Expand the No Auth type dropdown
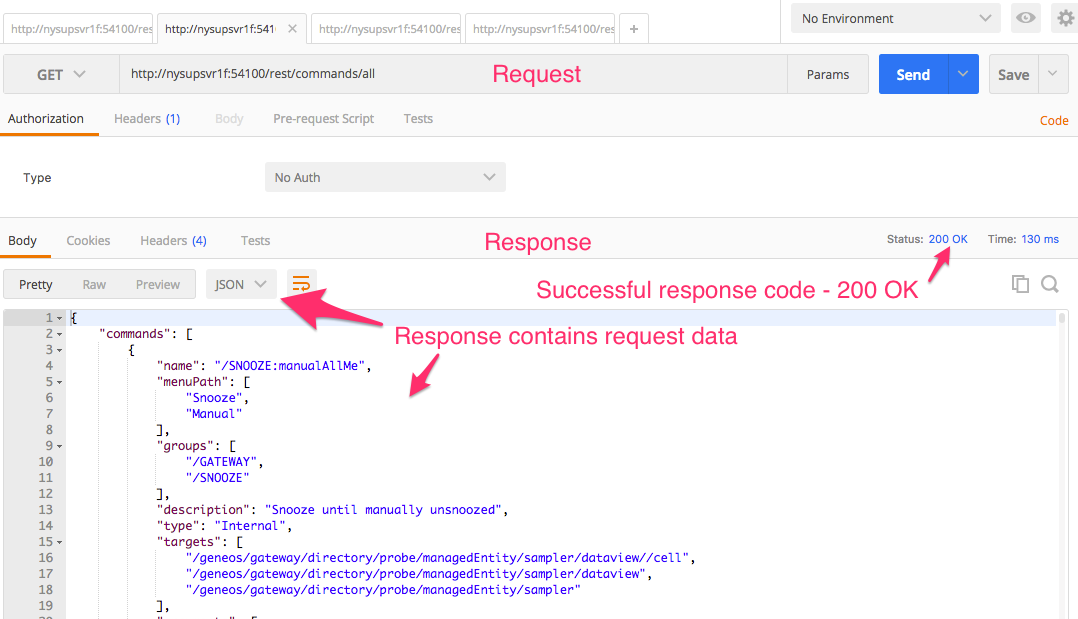The height and width of the screenshot is (619, 1078). tap(385, 177)
